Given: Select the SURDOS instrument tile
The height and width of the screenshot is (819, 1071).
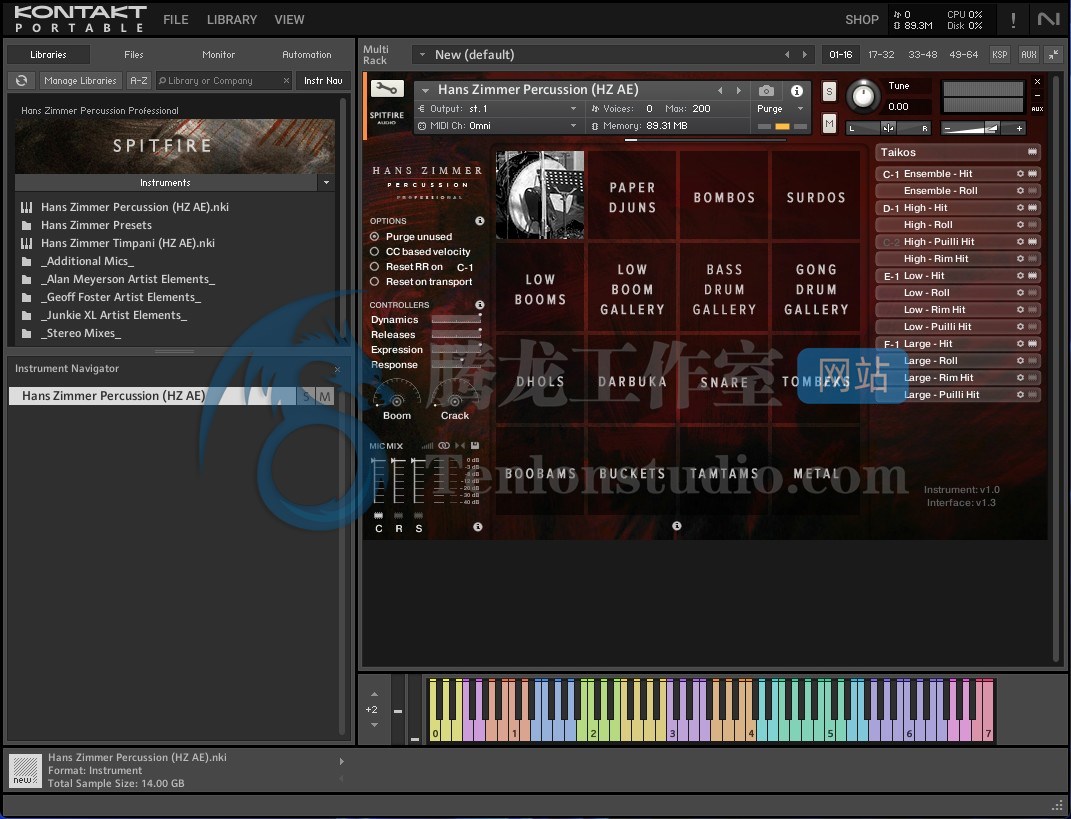Looking at the screenshot, I should click(816, 197).
